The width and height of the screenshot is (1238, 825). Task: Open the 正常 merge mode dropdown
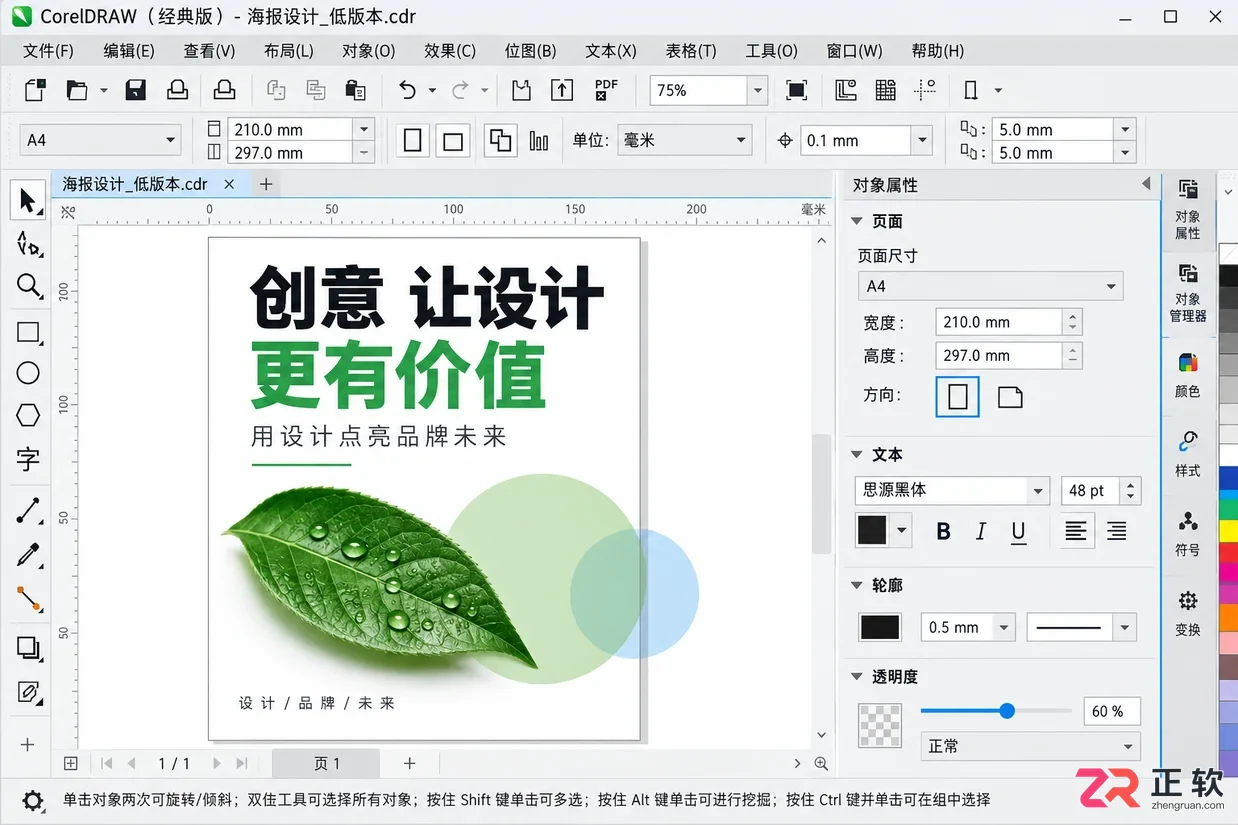[1030, 746]
